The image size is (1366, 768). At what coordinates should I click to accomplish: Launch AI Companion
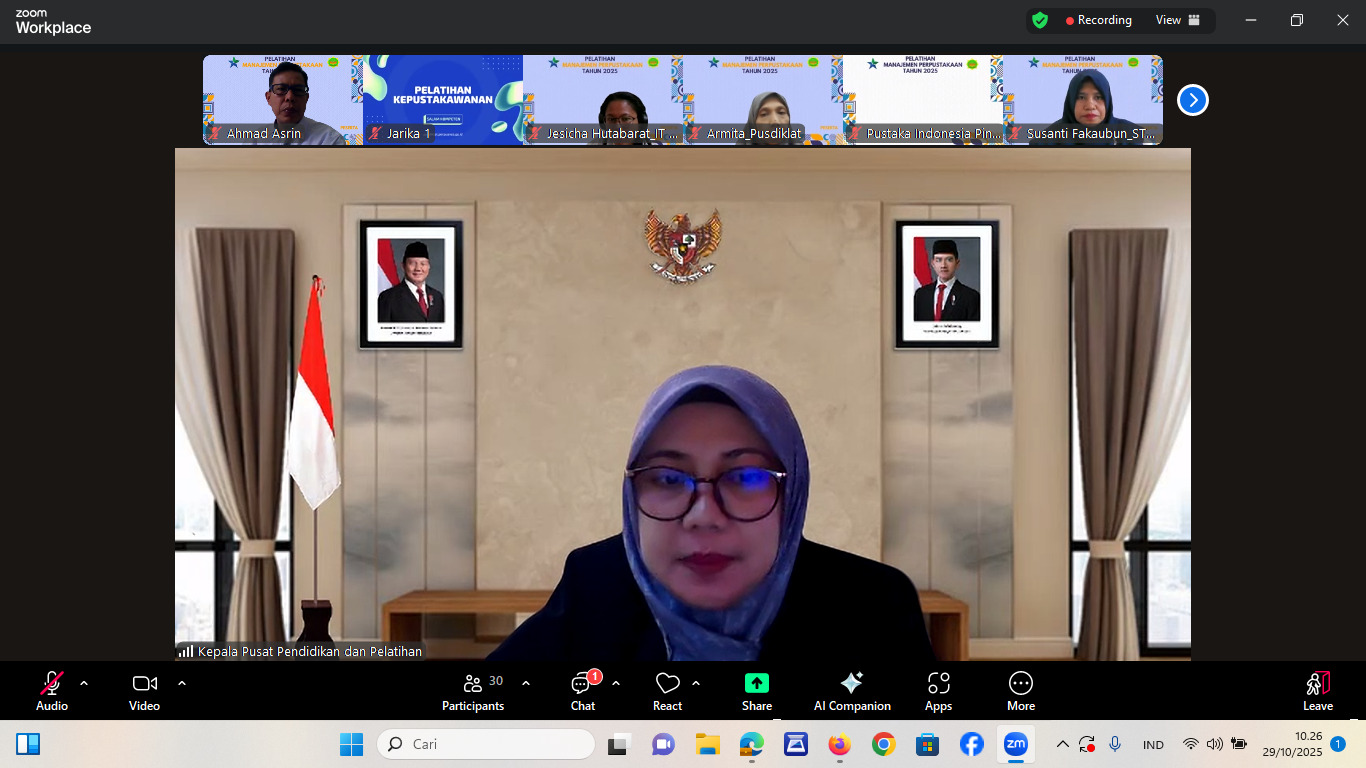point(852,691)
